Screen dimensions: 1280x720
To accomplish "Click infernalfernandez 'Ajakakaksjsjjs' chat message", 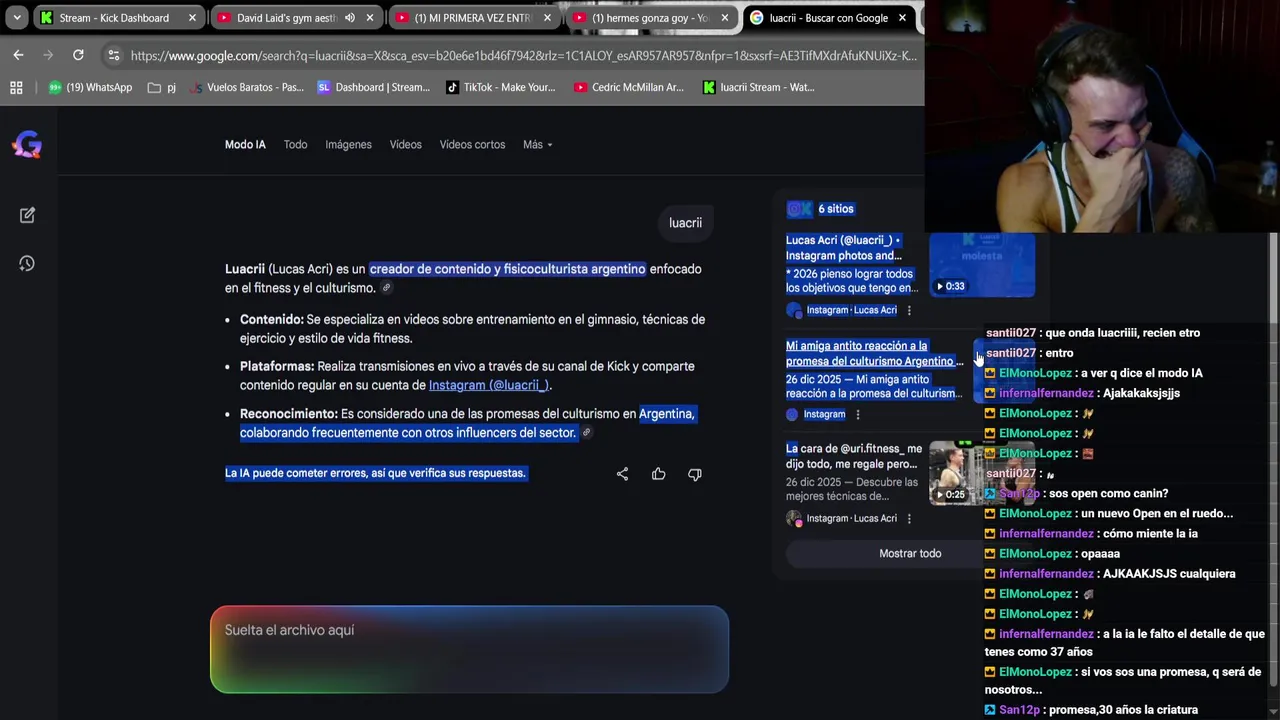I will coord(1082,393).
